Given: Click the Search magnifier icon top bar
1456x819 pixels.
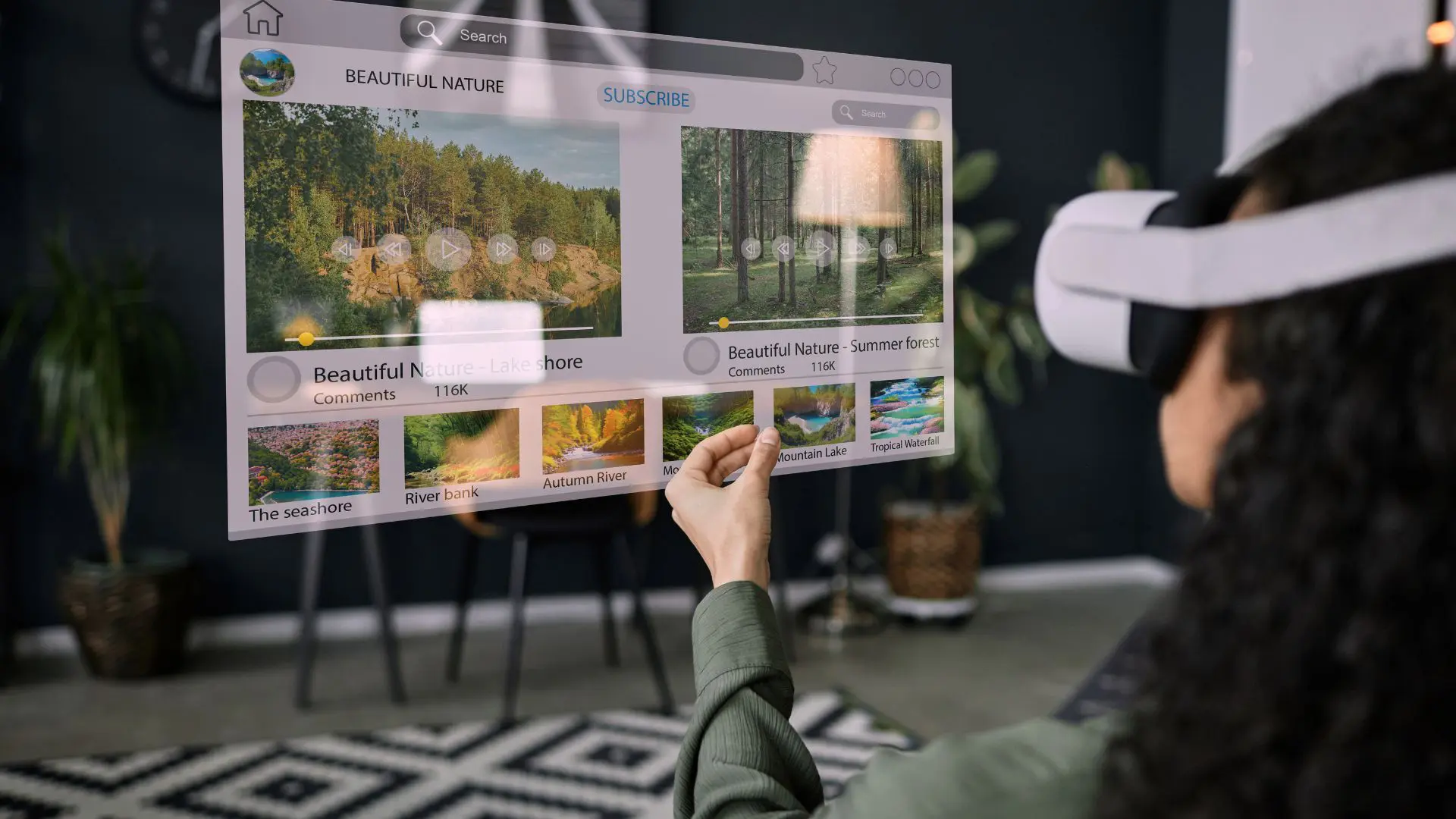Looking at the screenshot, I should (x=428, y=32).
